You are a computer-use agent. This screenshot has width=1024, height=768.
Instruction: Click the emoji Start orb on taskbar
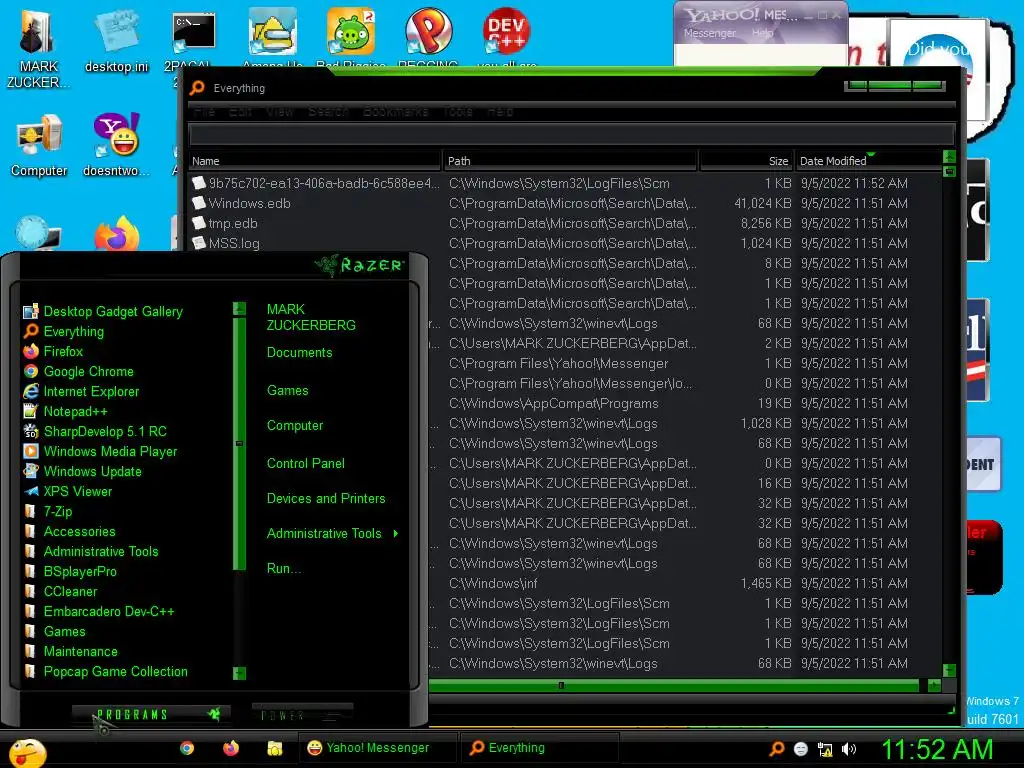(x=27, y=752)
